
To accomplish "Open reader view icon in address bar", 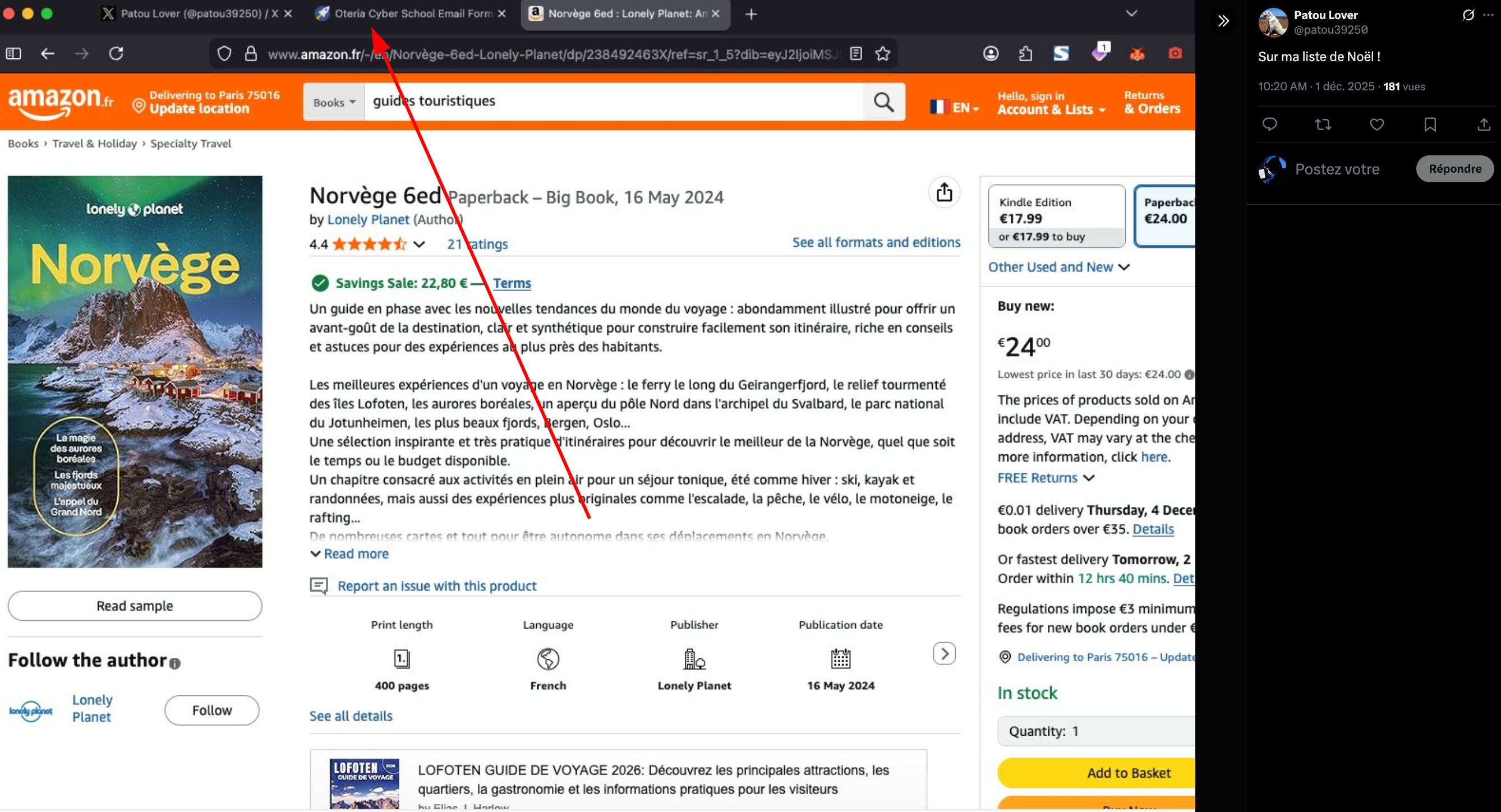I will (855, 54).
